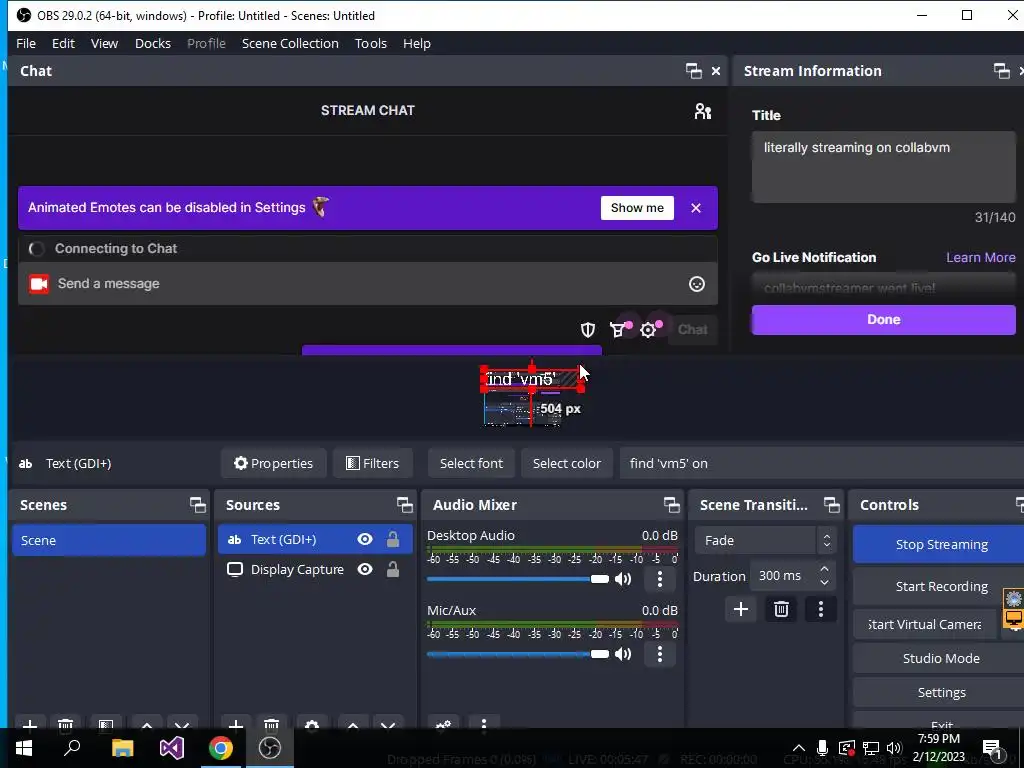The width and height of the screenshot is (1024, 768).
Task: Open the Docks menu
Action: tap(153, 44)
